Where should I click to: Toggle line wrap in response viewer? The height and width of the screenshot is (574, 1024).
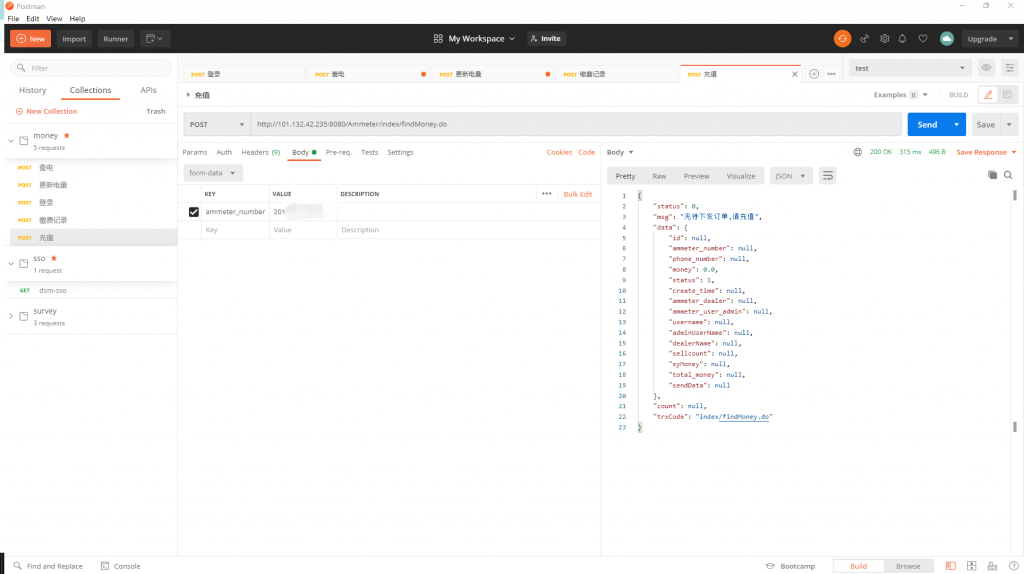coord(827,176)
